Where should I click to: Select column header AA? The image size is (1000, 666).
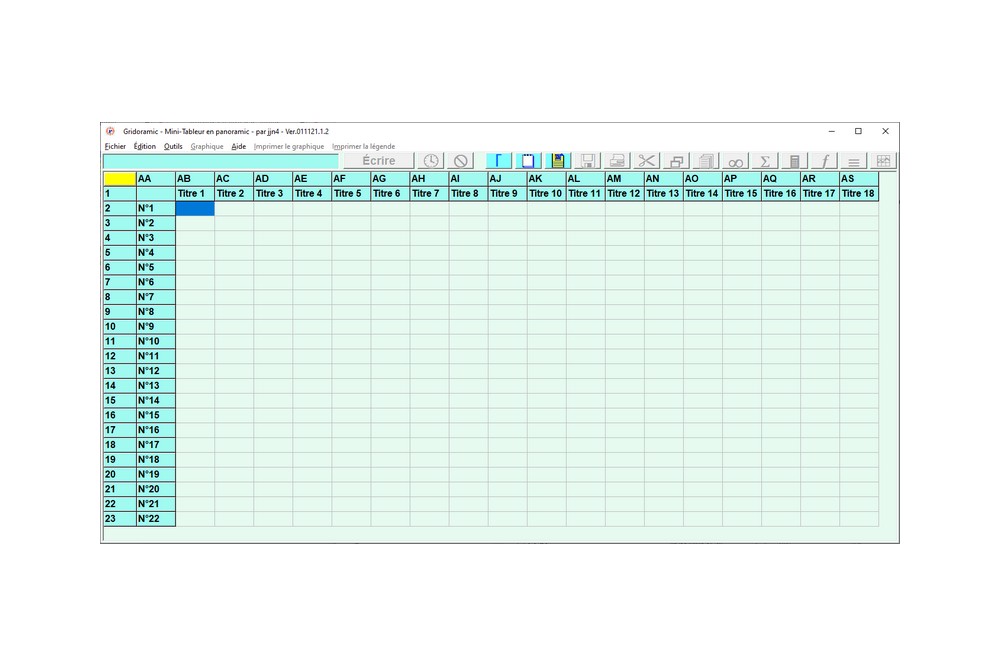[156, 179]
